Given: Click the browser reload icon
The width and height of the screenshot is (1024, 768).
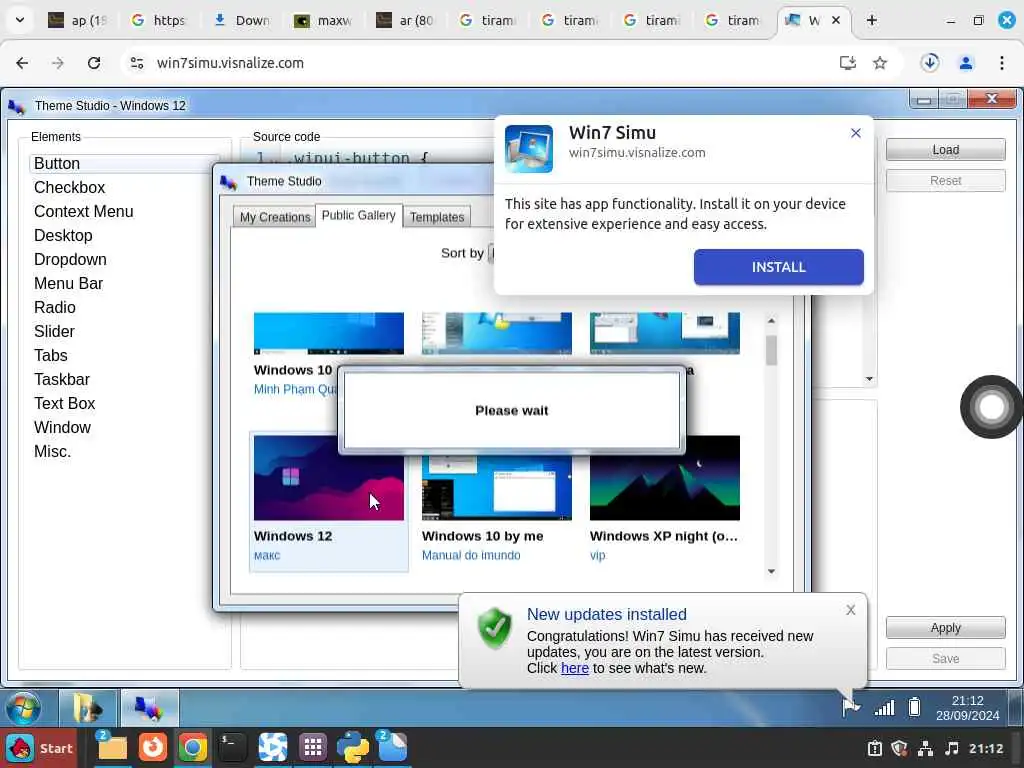Looking at the screenshot, I should [x=94, y=63].
